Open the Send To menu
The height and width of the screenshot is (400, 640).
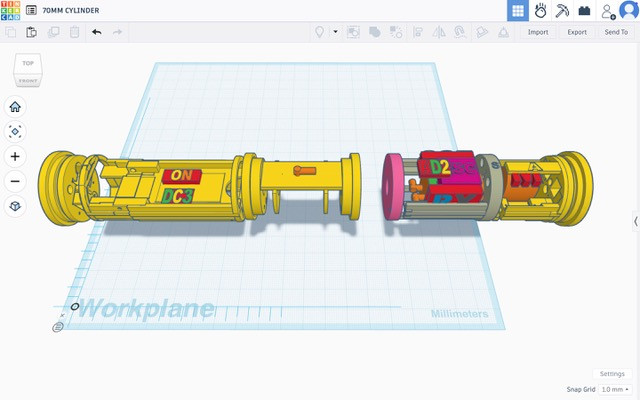(616, 32)
